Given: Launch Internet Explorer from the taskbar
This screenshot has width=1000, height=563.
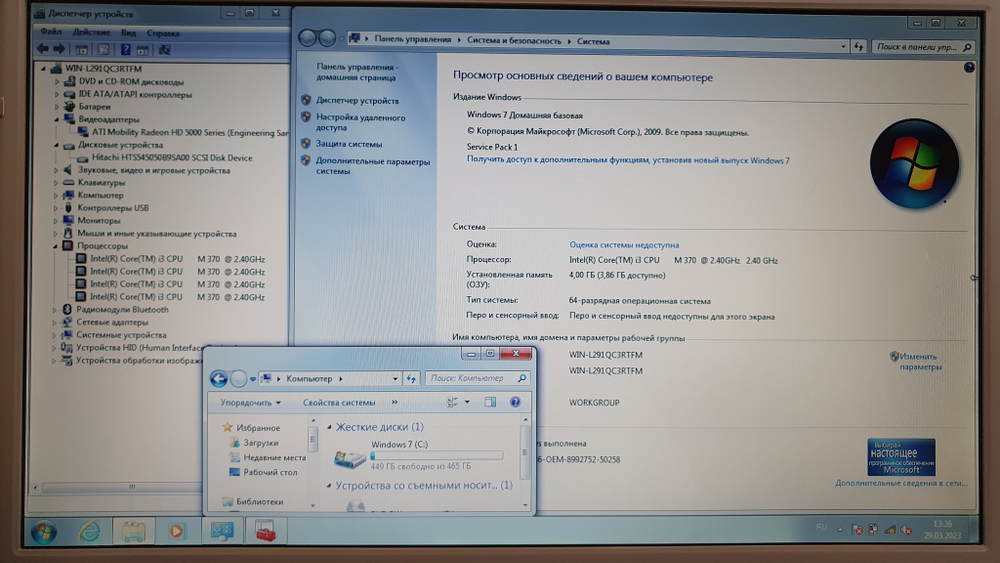Looking at the screenshot, I should click(x=90, y=531).
